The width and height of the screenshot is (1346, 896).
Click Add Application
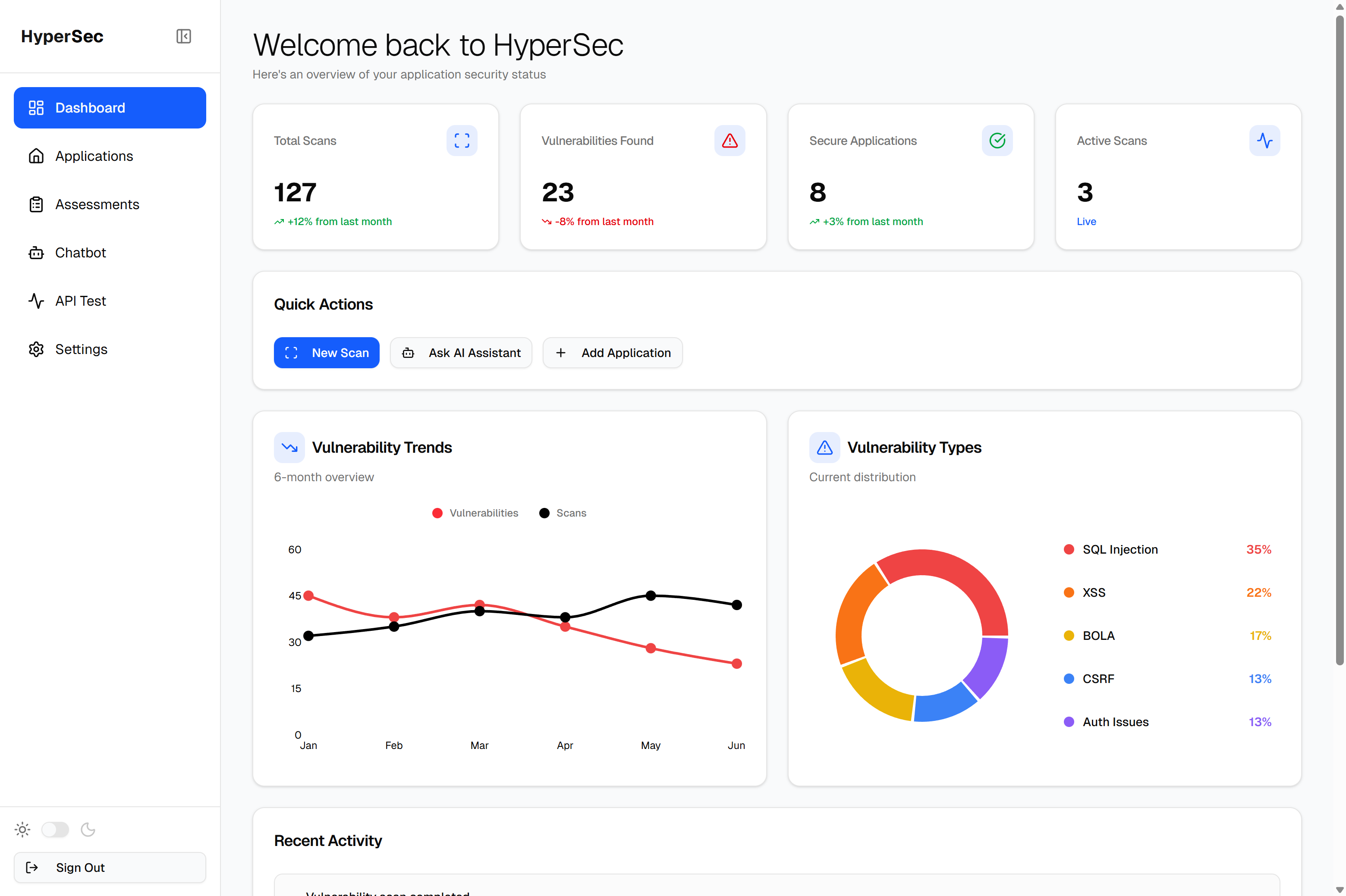(x=612, y=353)
